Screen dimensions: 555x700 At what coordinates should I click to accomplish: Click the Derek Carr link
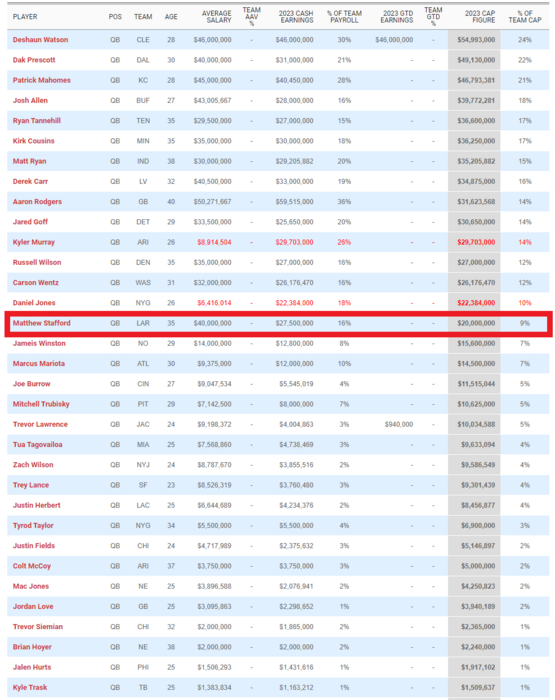pos(30,181)
